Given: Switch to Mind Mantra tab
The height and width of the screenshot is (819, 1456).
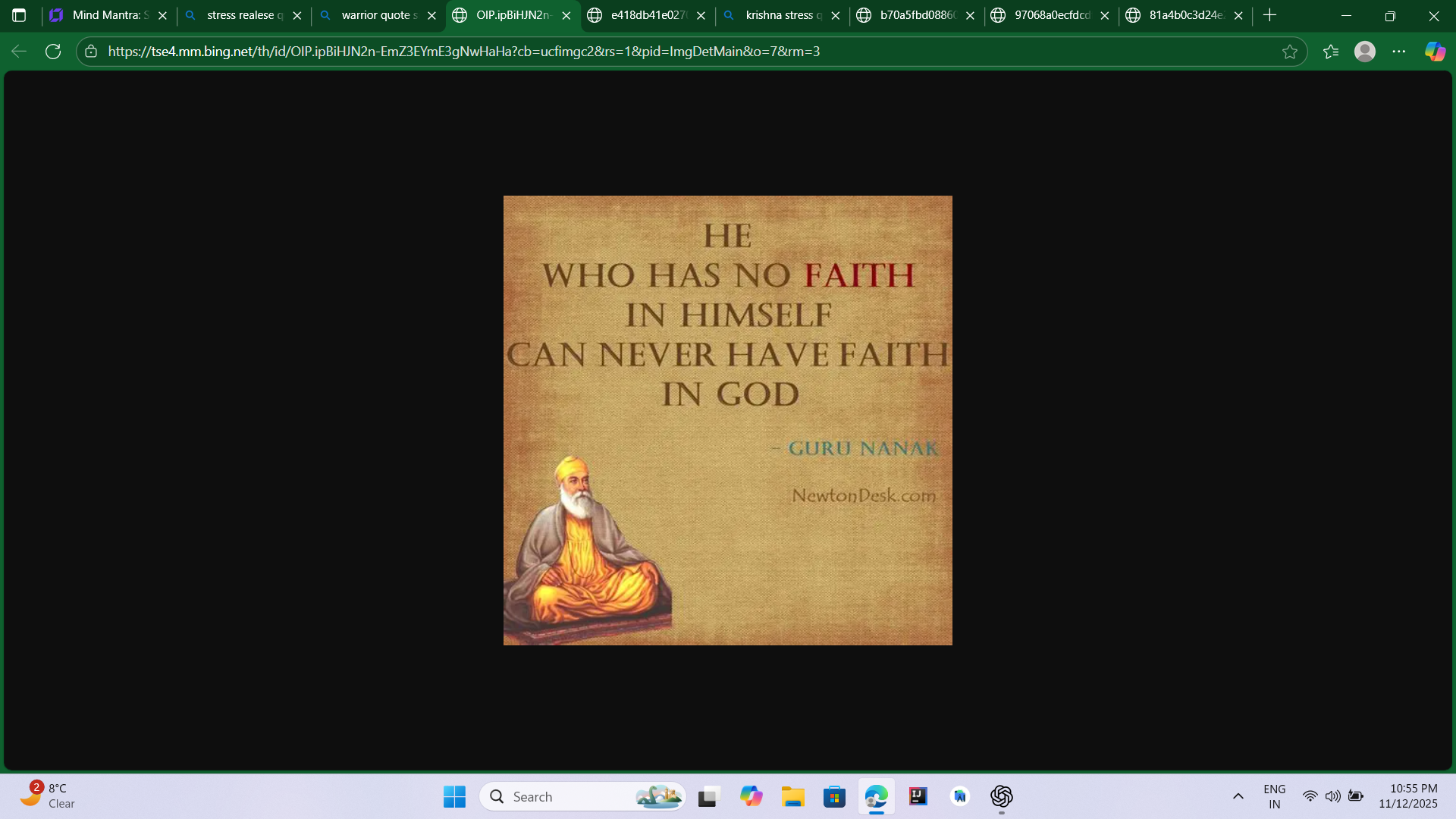Looking at the screenshot, I should coord(106,15).
